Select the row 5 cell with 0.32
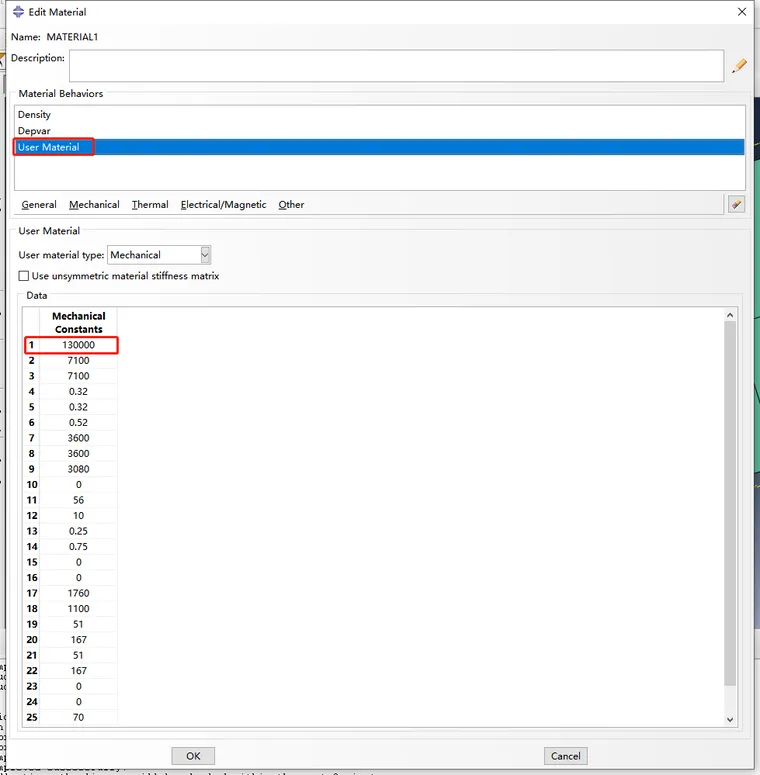Image resolution: width=760 pixels, height=775 pixels. pos(79,407)
